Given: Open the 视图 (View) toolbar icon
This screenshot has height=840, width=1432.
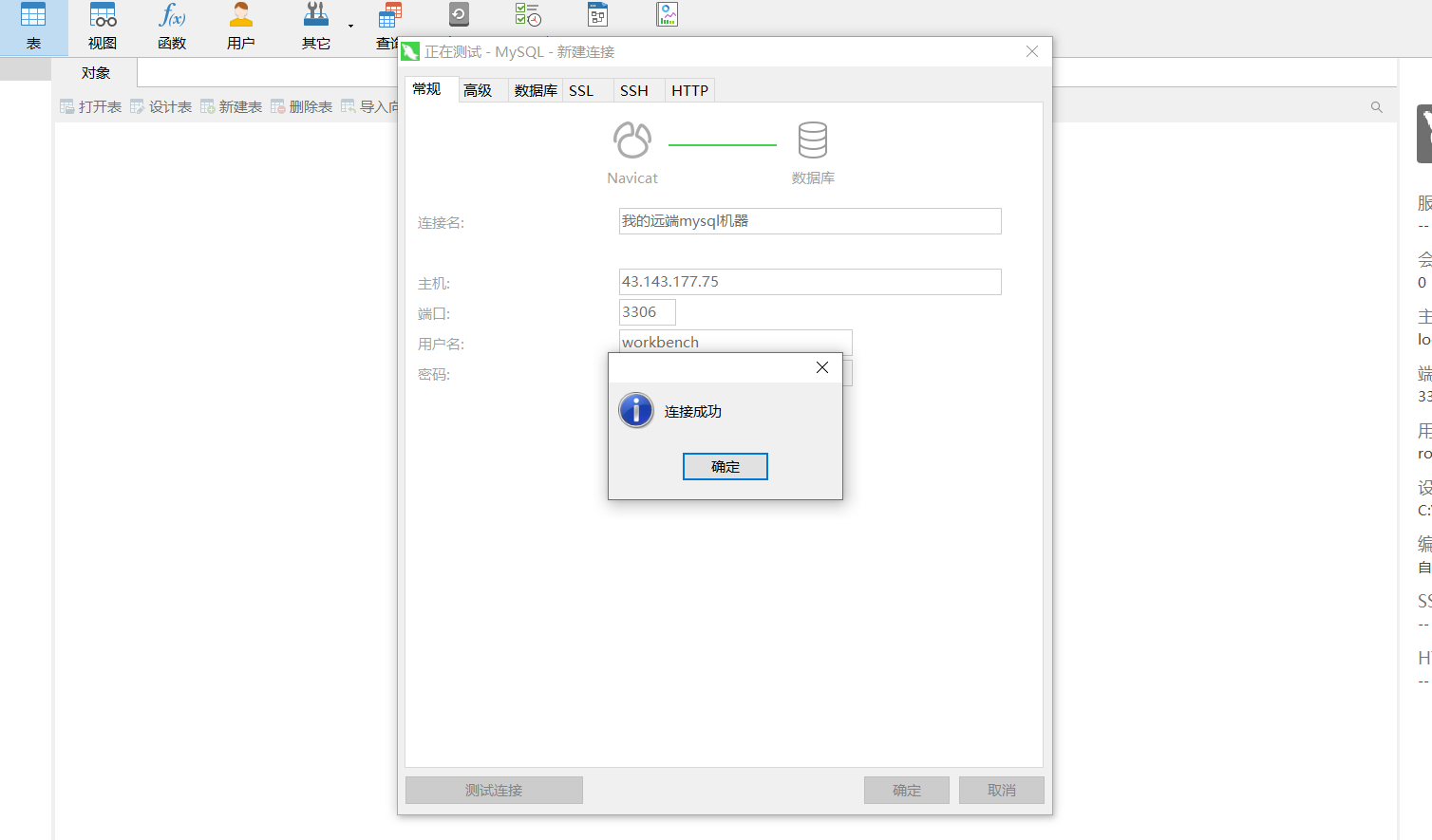Looking at the screenshot, I should click(103, 27).
